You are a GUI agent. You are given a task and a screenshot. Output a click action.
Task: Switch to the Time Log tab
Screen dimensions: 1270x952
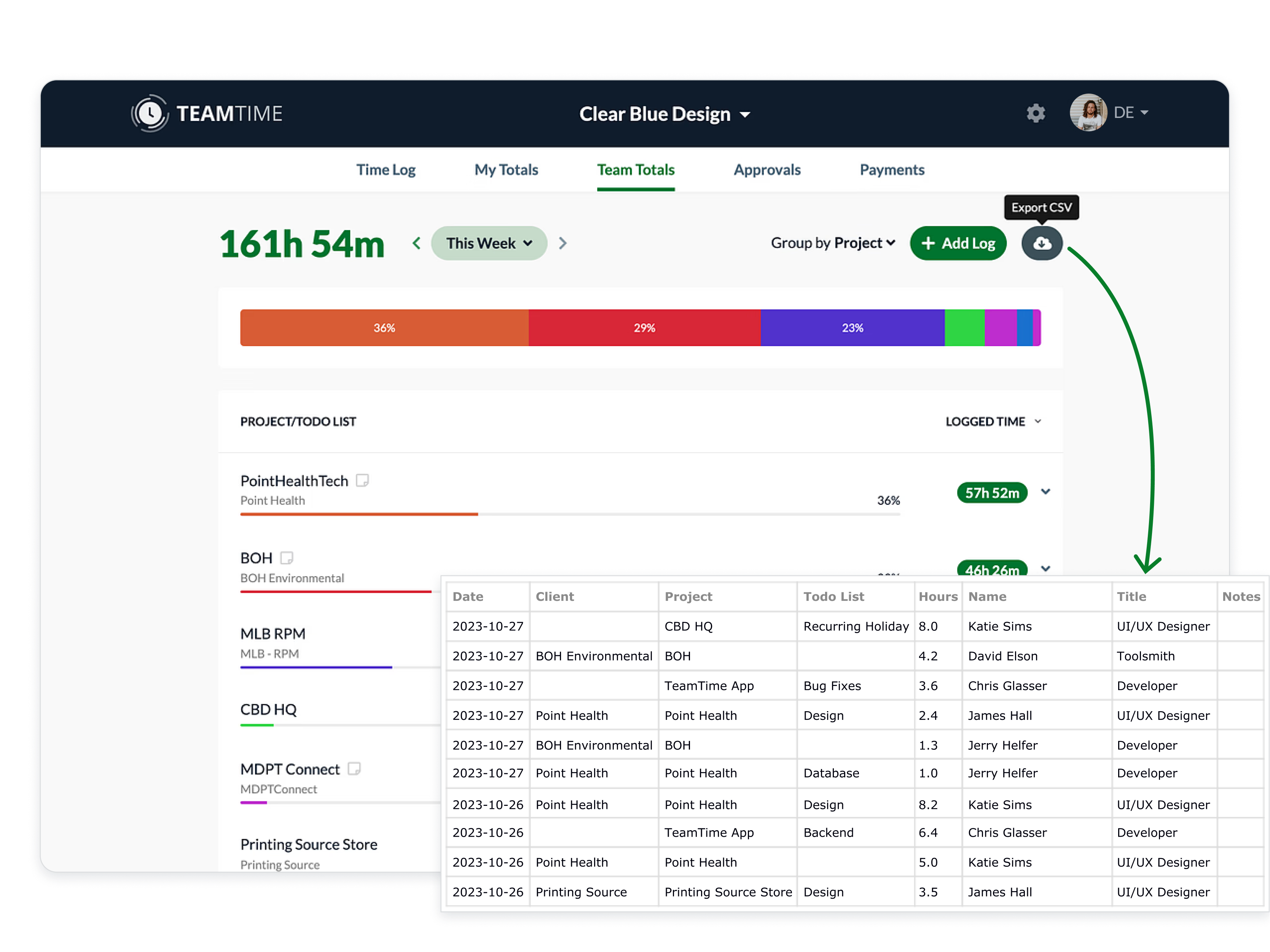pyautogui.click(x=386, y=170)
